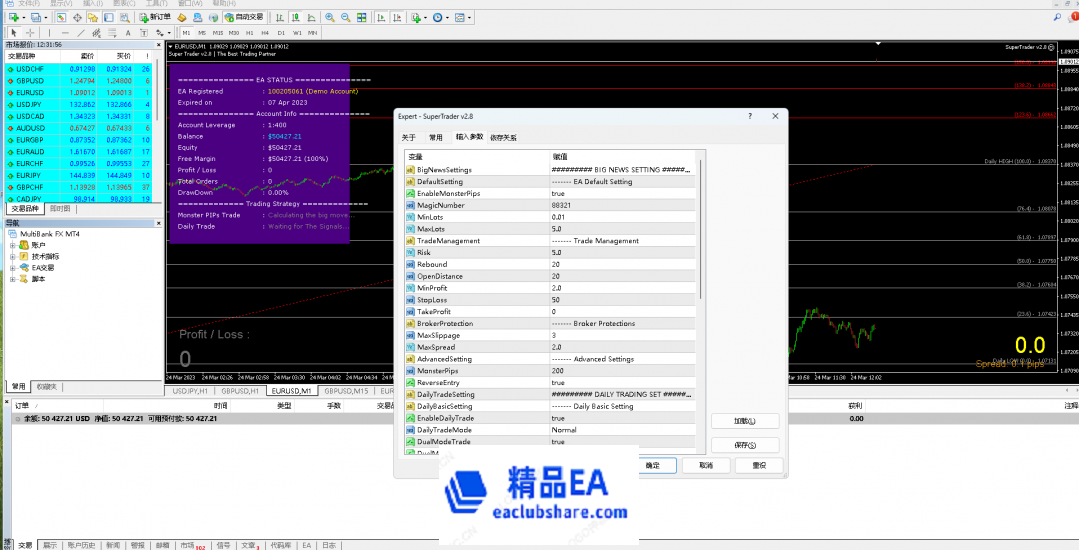Click the zoom in magnifier icon
The image size is (1079, 550).
pyautogui.click(x=330, y=17)
